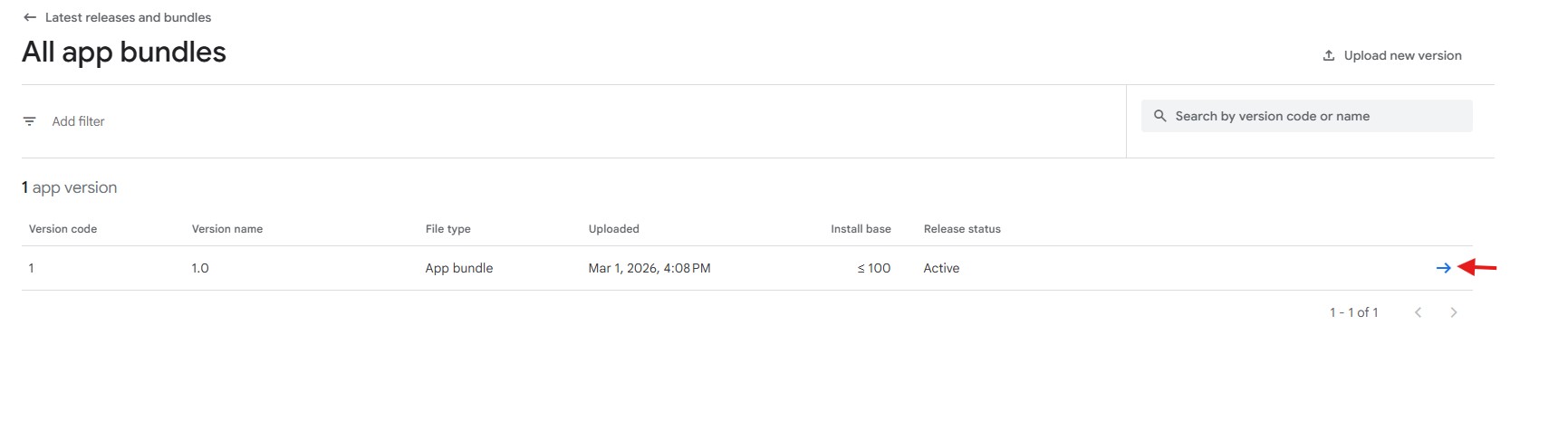Click the version name 1.0 cell
This screenshot has width=1568, height=421.
pyautogui.click(x=200, y=268)
